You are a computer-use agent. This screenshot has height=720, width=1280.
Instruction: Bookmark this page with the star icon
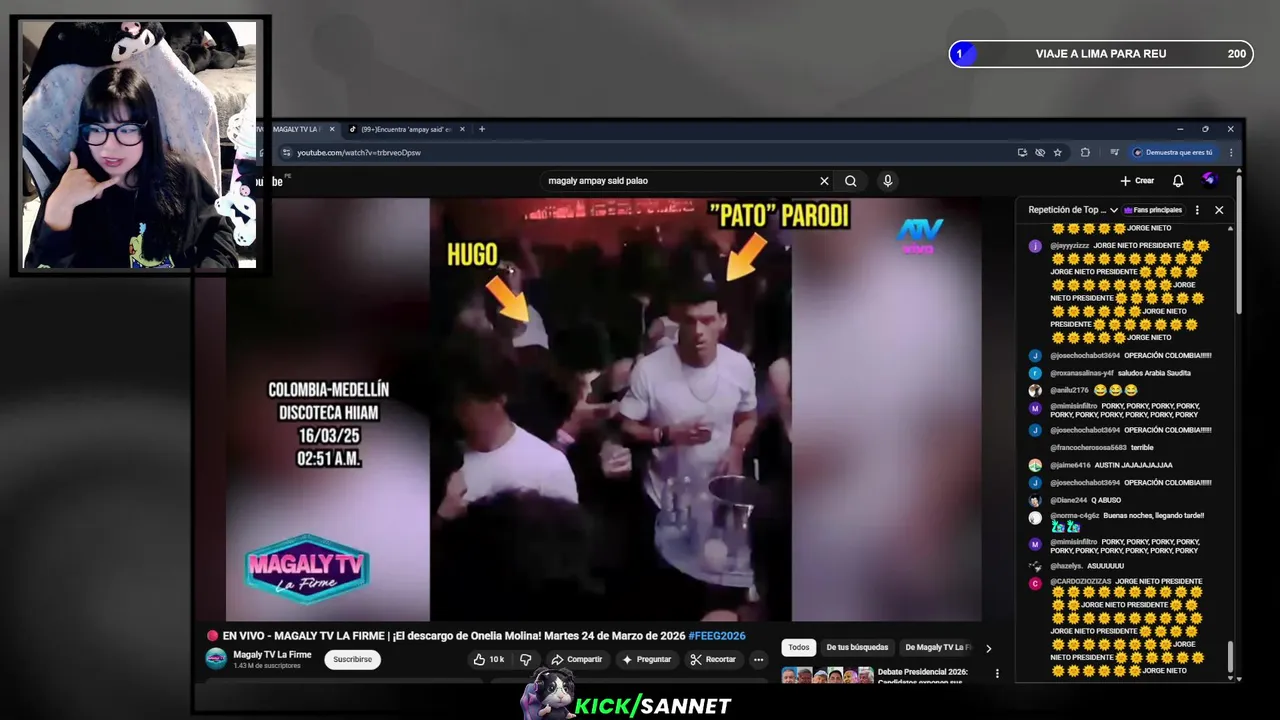tap(1057, 153)
